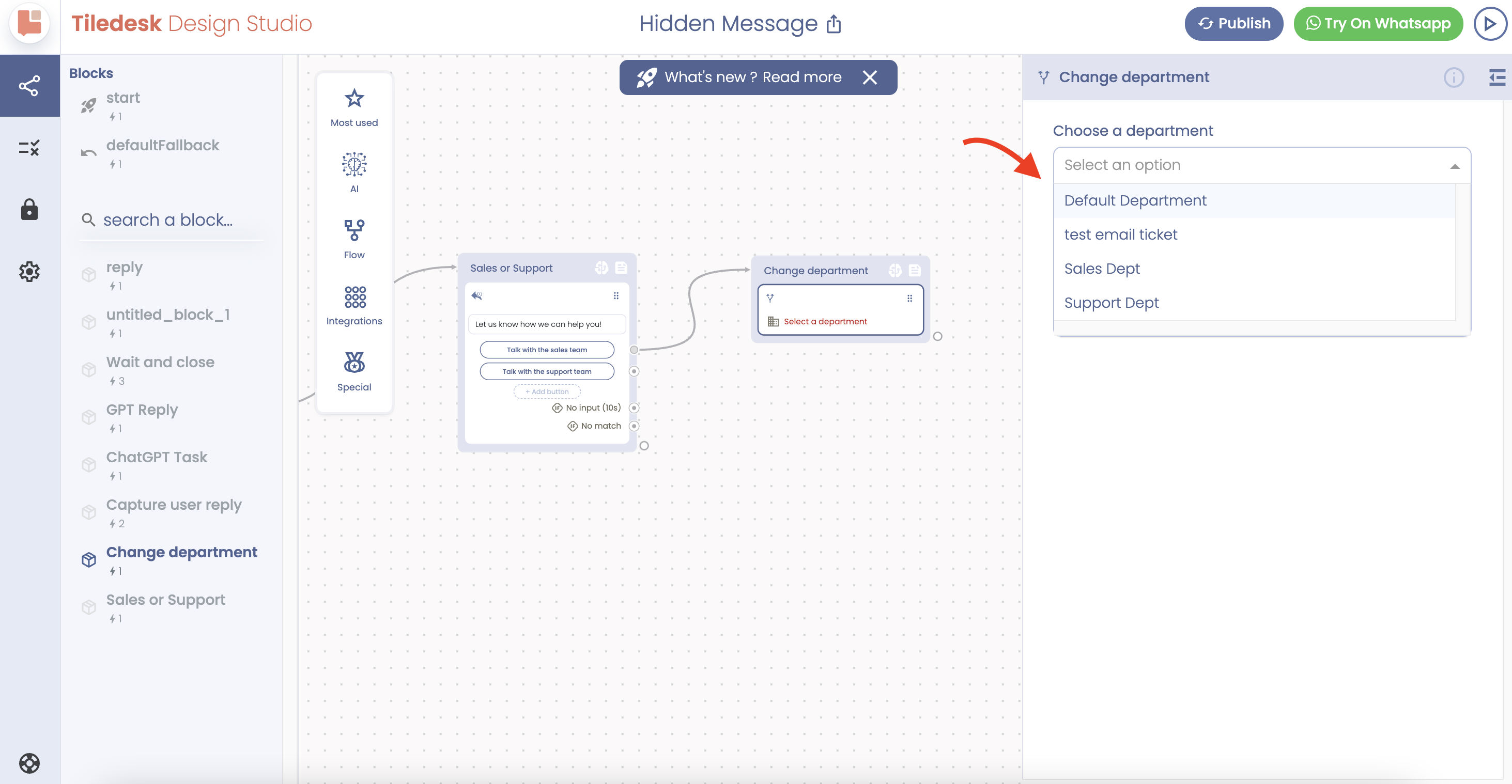Viewport: 1512px width, 784px height.
Task: Open the Special blocks category
Action: [x=354, y=371]
